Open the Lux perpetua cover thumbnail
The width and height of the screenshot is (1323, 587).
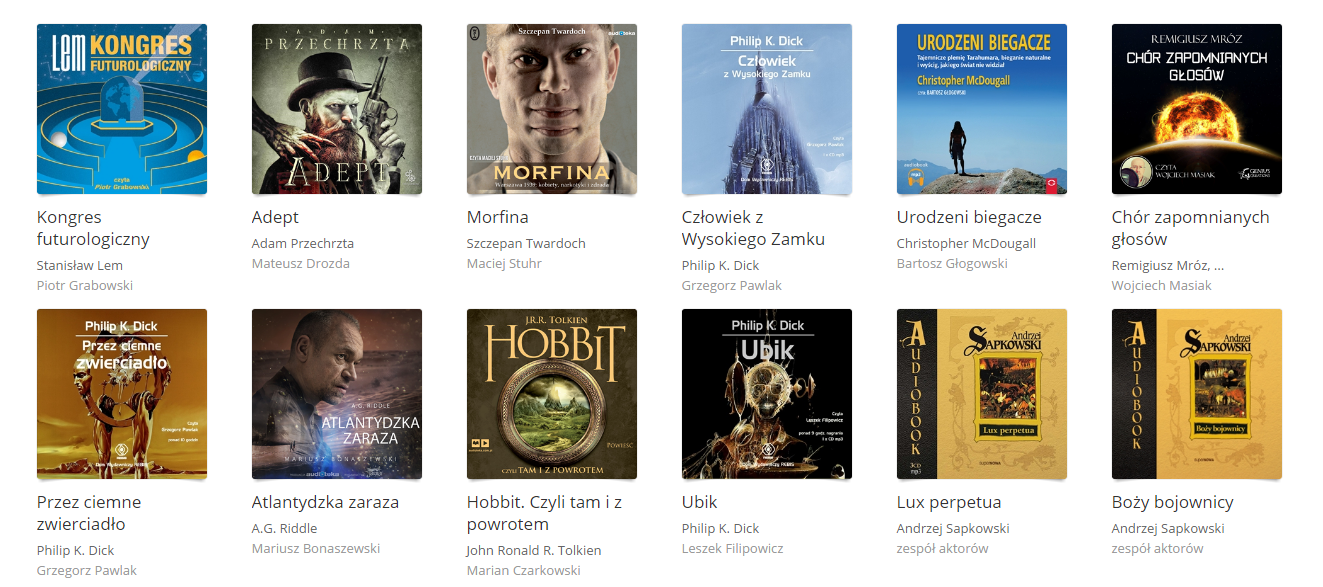(982, 394)
